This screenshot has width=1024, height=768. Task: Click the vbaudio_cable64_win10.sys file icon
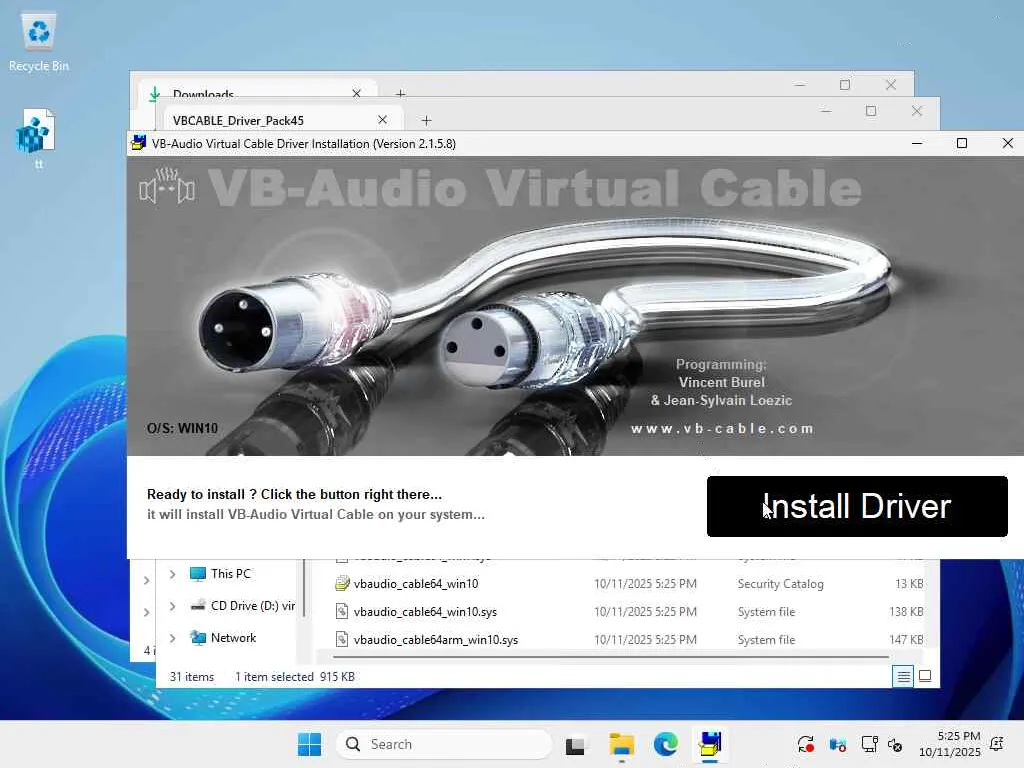[x=342, y=612]
